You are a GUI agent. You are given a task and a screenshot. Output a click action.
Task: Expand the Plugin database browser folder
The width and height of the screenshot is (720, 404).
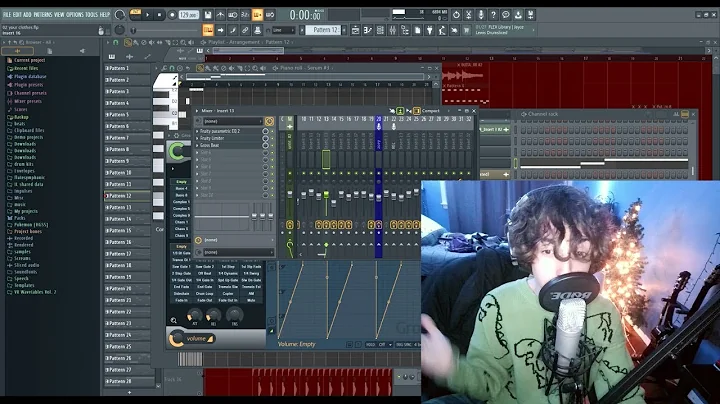(30, 77)
